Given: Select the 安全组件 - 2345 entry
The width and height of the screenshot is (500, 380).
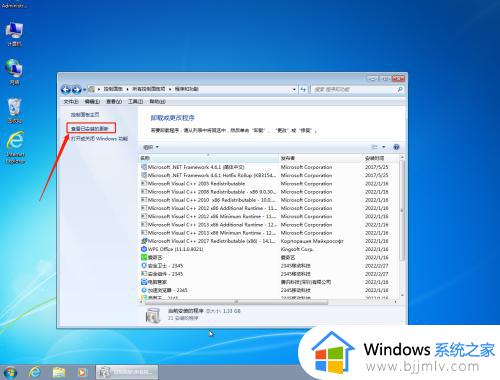Looking at the screenshot, I should [x=268, y=274].
